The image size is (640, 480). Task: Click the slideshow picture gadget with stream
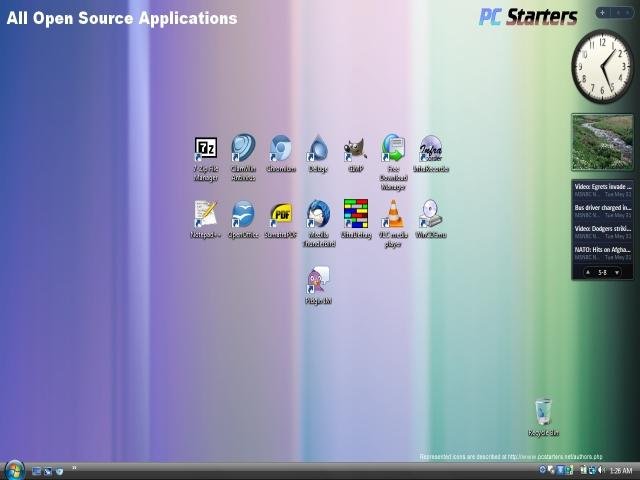click(602, 142)
